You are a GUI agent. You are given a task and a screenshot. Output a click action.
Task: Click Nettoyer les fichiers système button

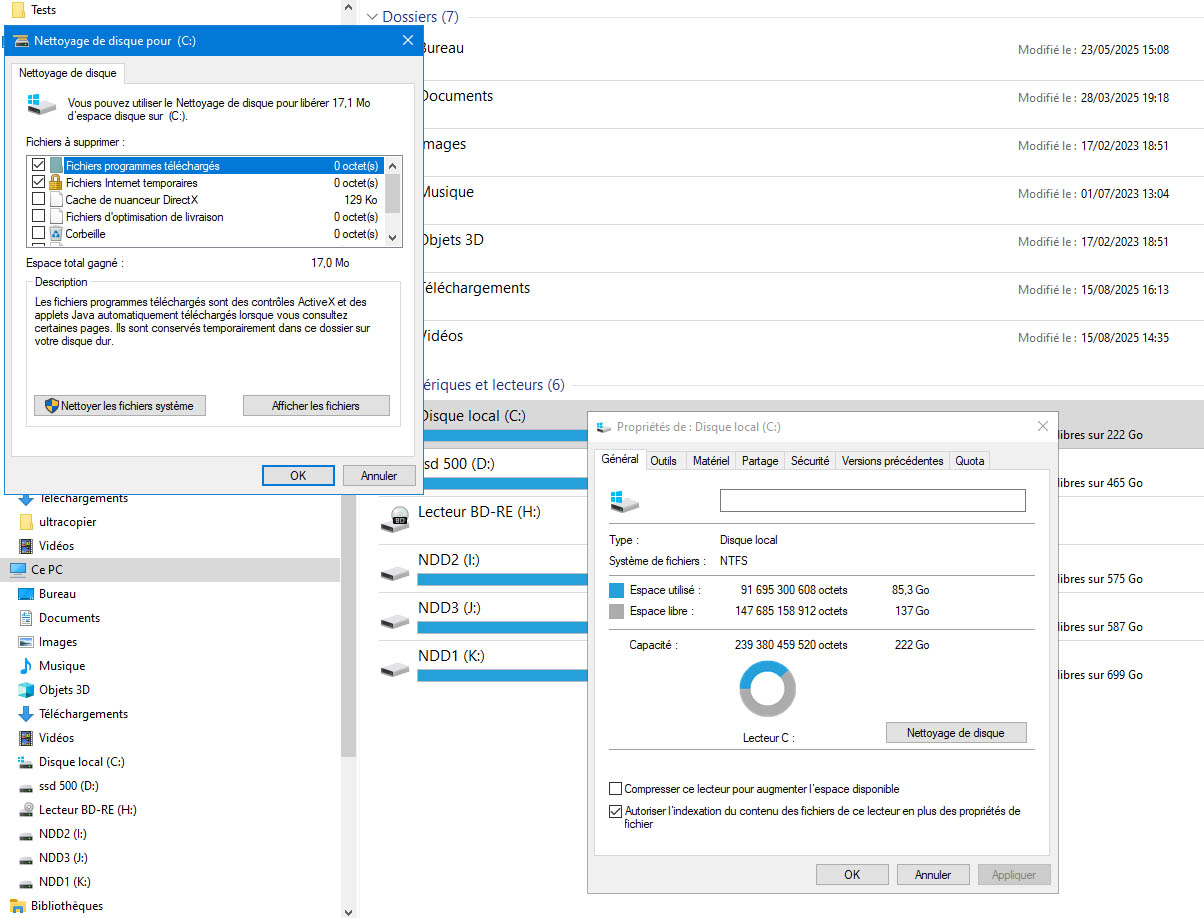(120, 406)
